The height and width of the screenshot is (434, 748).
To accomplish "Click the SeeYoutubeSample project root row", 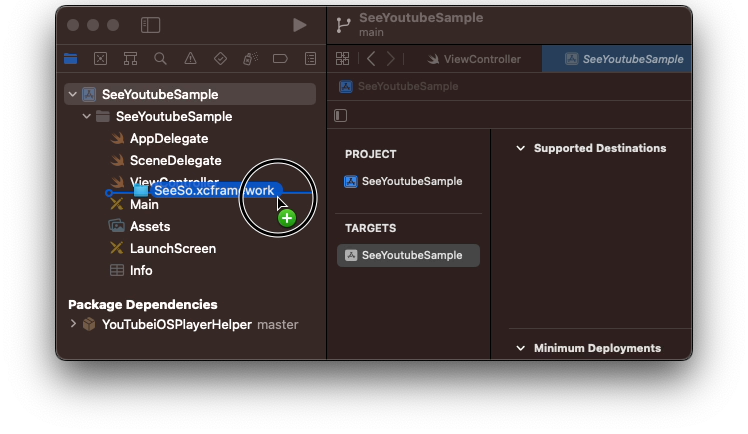I will coord(190,94).
